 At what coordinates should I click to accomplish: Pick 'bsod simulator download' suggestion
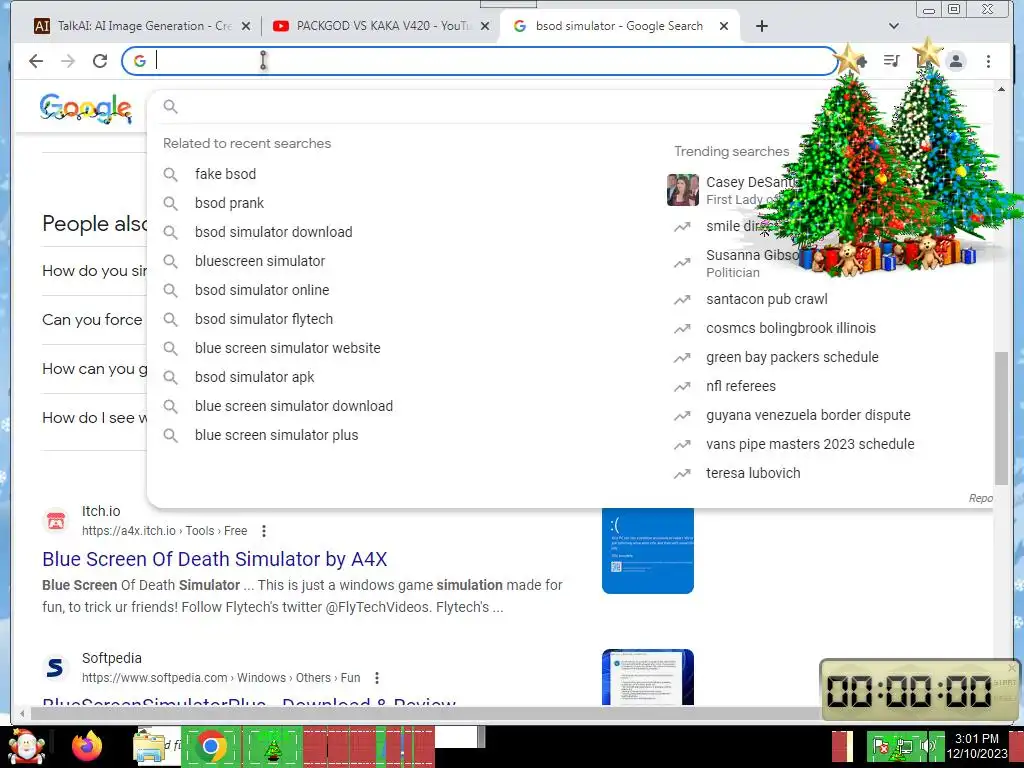(274, 232)
